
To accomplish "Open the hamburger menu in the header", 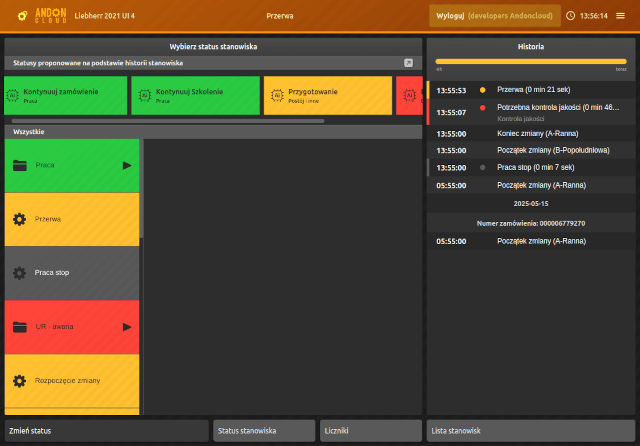I will point(620,16).
